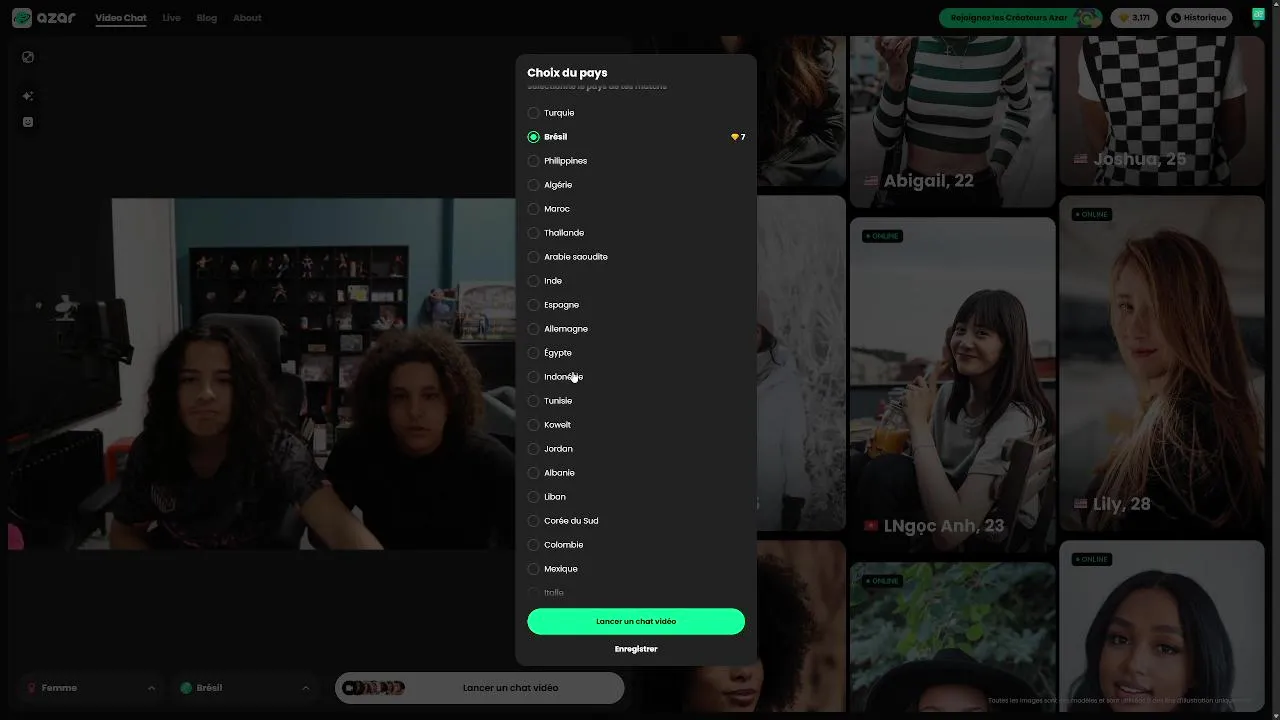This screenshot has width=1280, height=720.
Task: Click the Choix du pays heading
Action: coord(567,73)
